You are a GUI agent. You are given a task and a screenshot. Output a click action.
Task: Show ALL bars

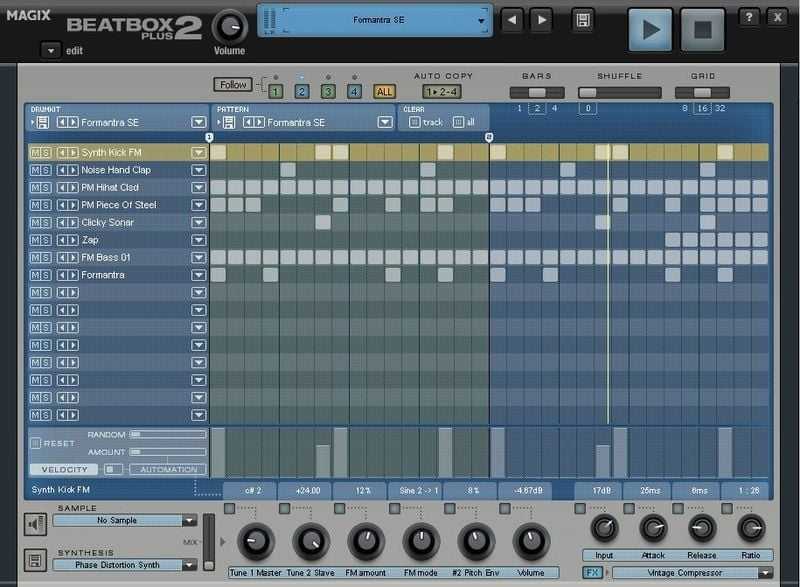[x=384, y=92]
